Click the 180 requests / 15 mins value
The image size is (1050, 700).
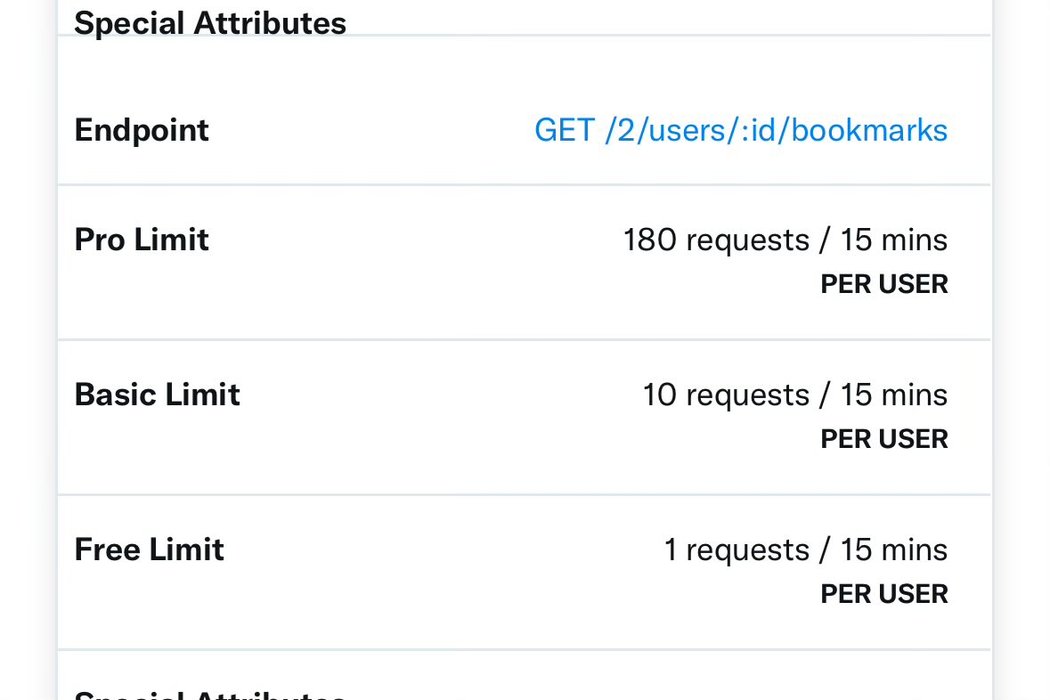pyautogui.click(x=785, y=240)
